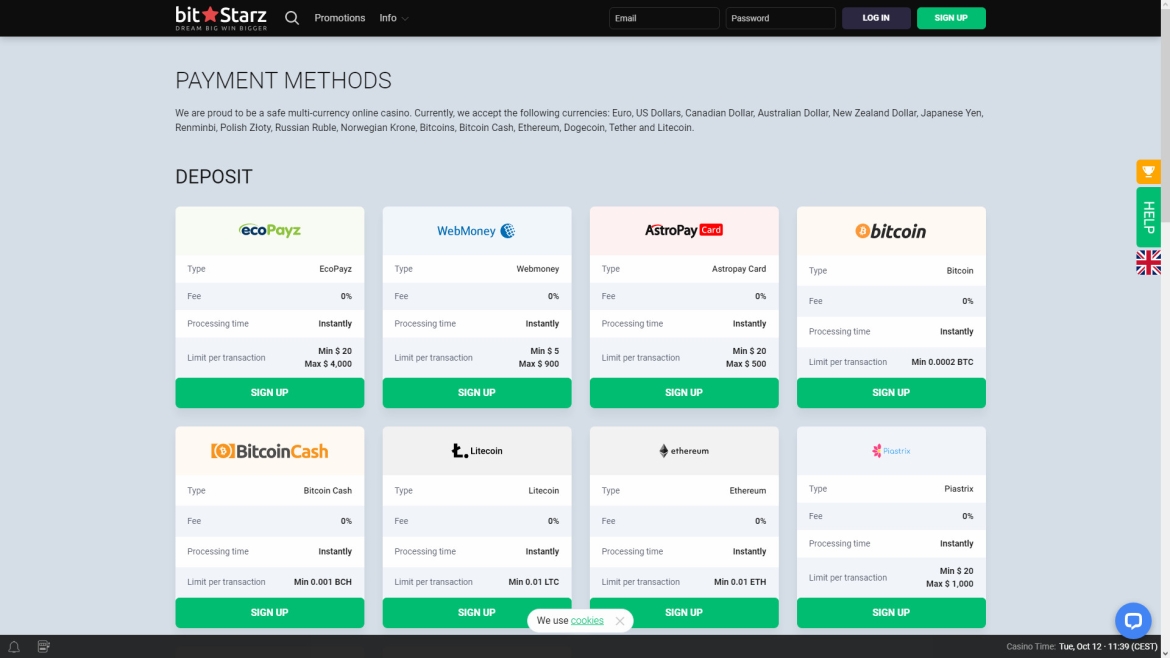
Task: Click the BitStarz logo
Action: click(x=222, y=18)
